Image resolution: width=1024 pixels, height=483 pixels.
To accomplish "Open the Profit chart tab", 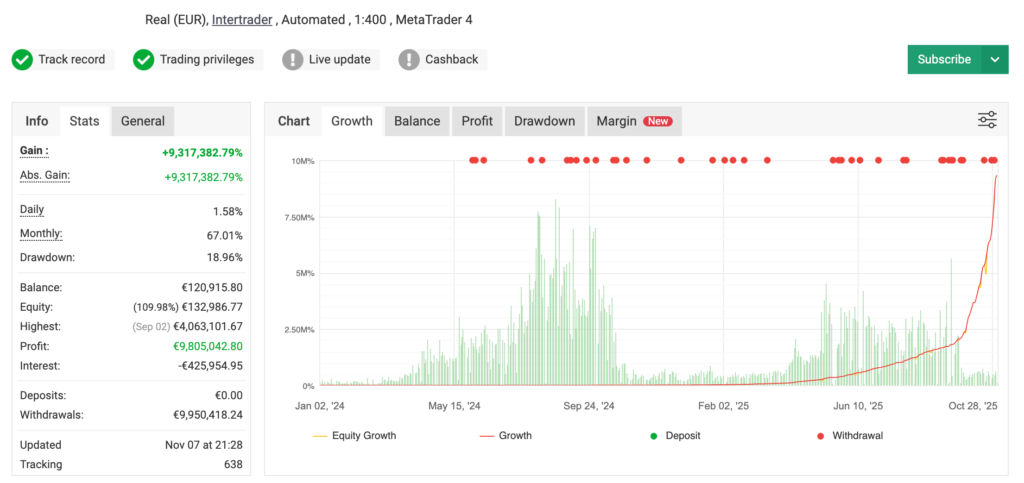I will point(477,121).
